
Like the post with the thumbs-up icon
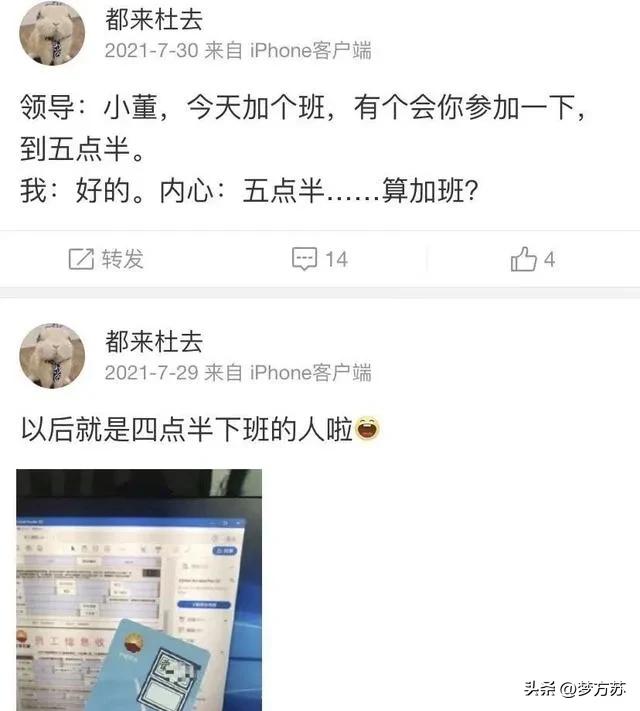[x=523, y=259]
